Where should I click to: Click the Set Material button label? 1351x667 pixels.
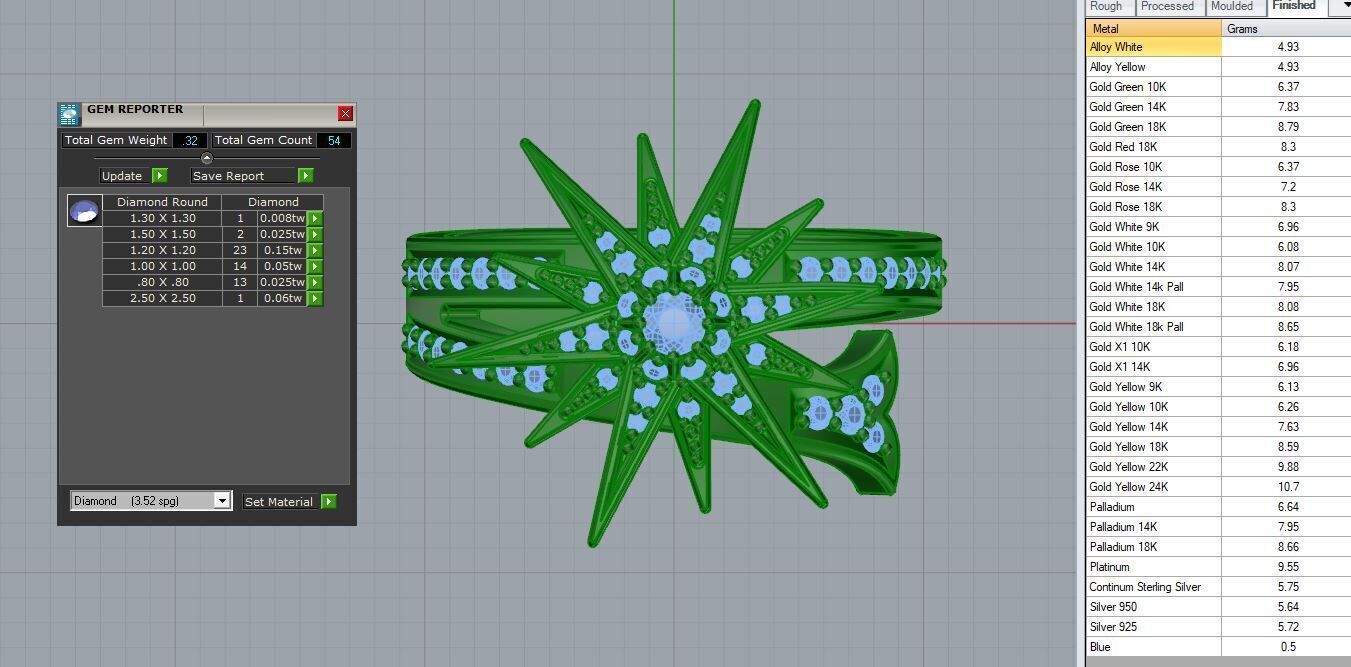click(x=279, y=501)
